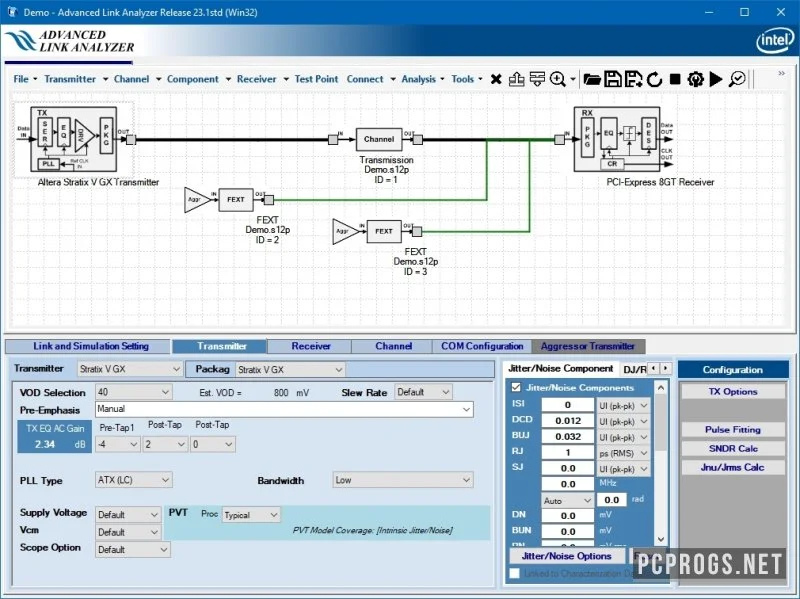Switch to Aggressor Transmitter tab
The image size is (800, 599).
coord(588,346)
